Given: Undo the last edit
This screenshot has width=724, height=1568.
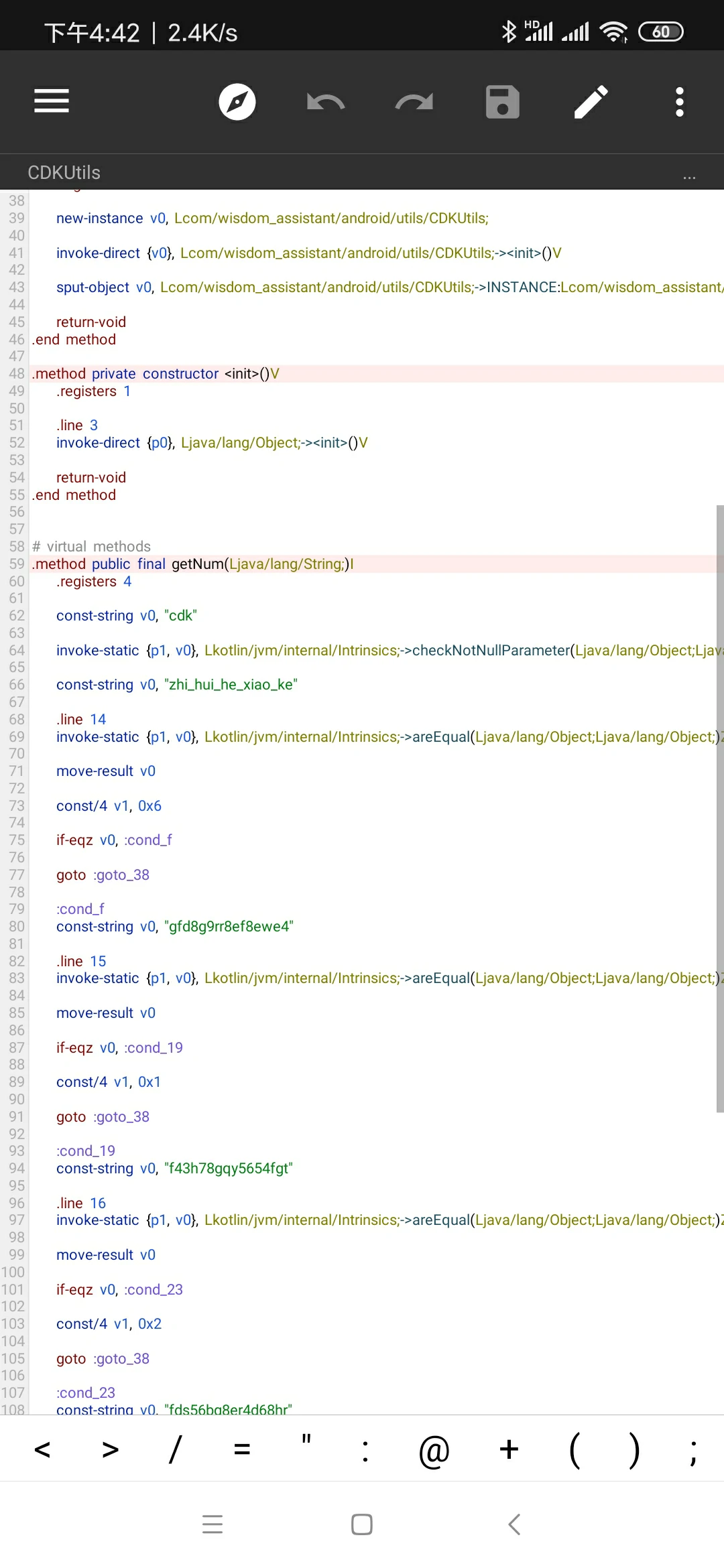Looking at the screenshot, I should [326, 102].
